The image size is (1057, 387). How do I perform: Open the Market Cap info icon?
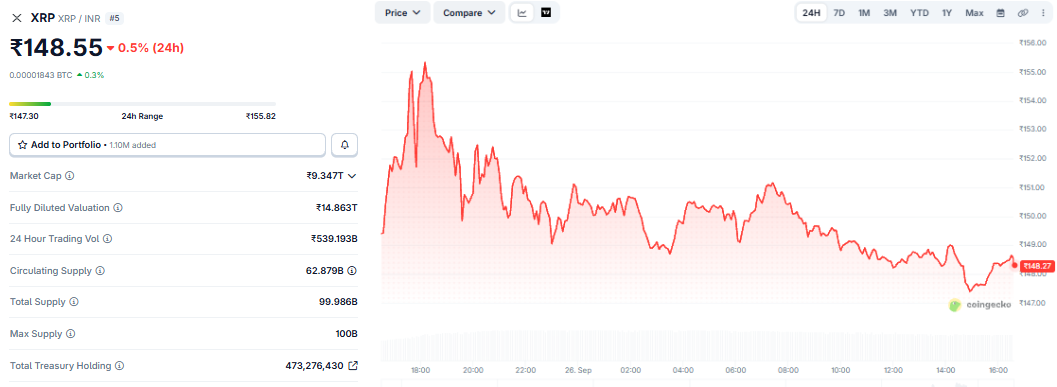[70, 176]
